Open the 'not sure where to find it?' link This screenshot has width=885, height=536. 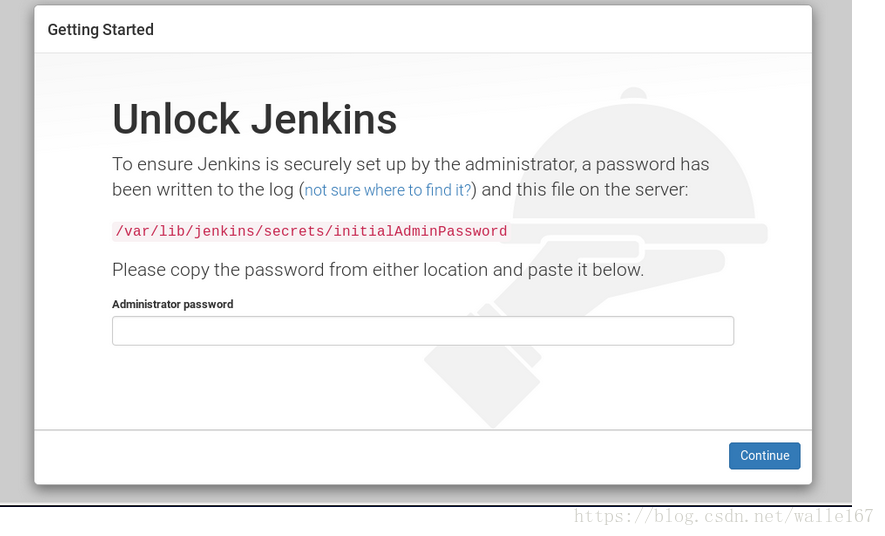(x=387, y=190)
